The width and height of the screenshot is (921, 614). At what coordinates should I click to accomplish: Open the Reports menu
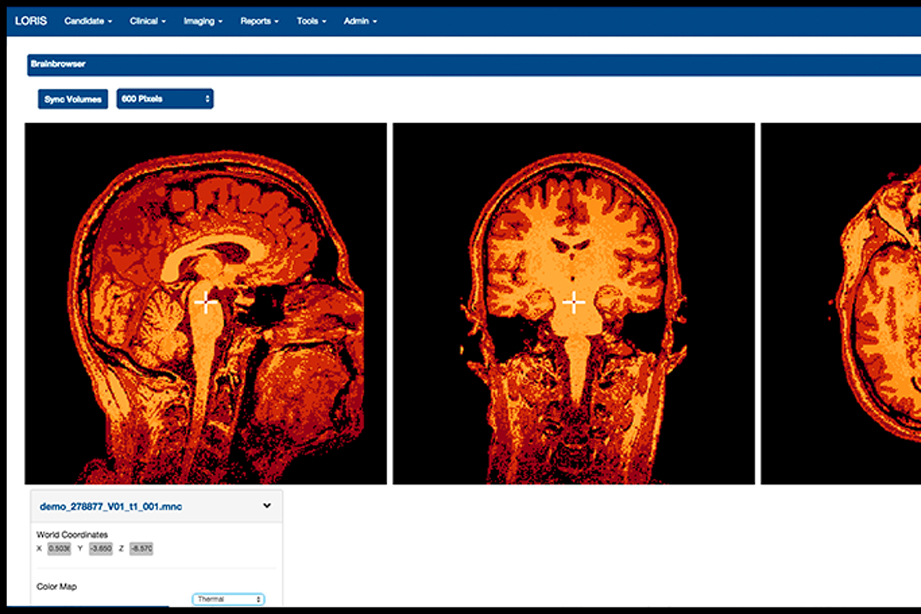(260, 21)
